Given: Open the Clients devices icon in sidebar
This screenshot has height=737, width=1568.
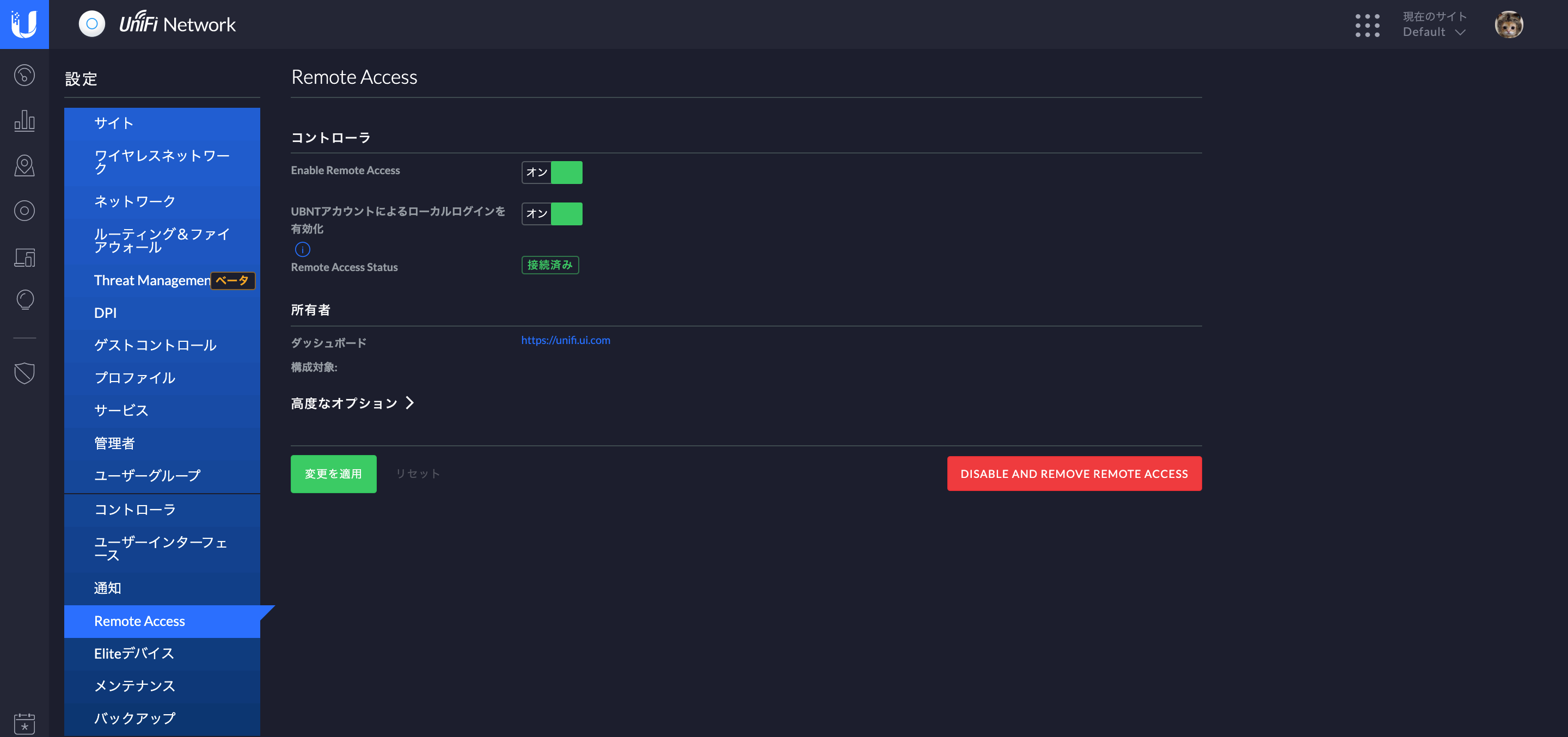Looking at the screenshot, I should (x=24, y=257).
